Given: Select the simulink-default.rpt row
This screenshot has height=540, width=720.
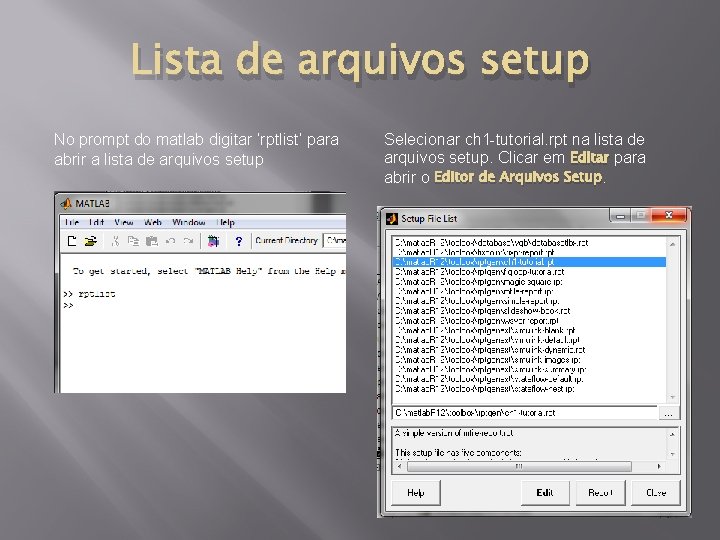Looking at the screenshot, I should tap(529, 340).
